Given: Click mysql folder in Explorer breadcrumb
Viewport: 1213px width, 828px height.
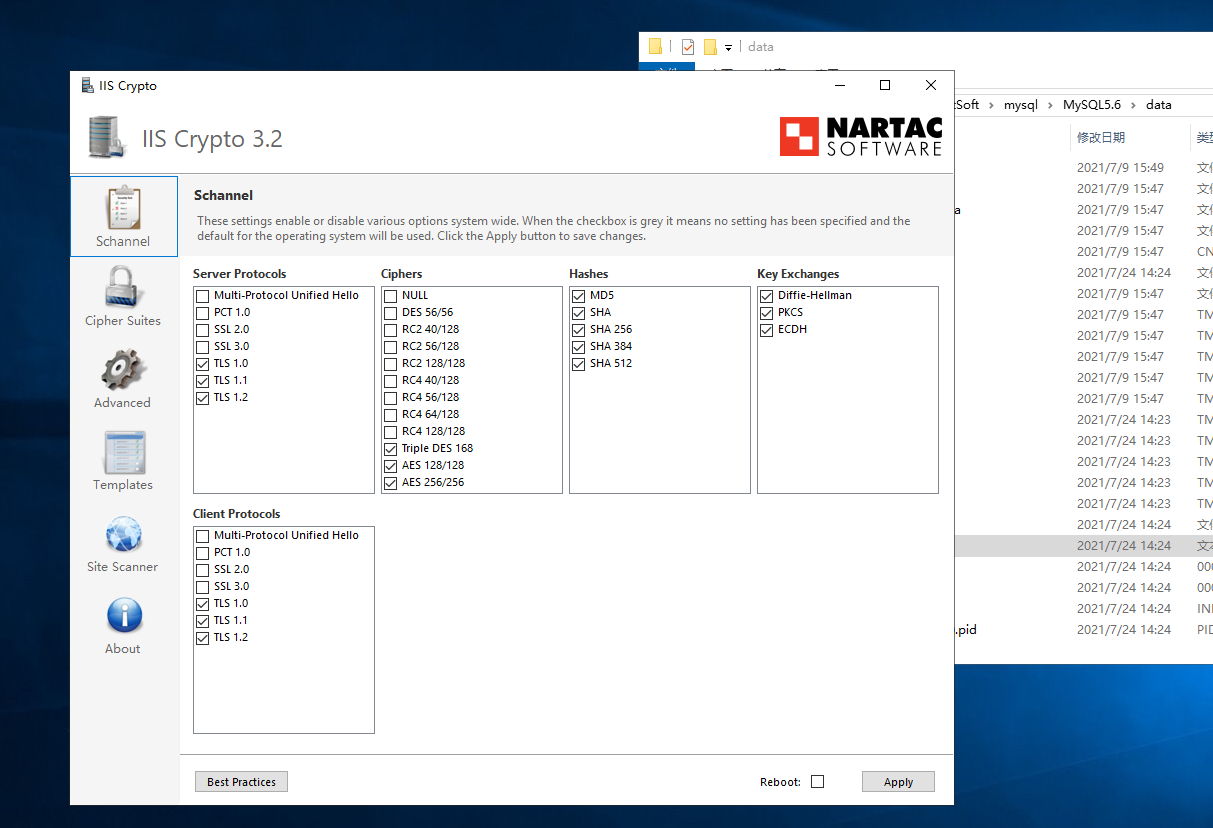Looking at the screenshot, I should point(1021,104).
